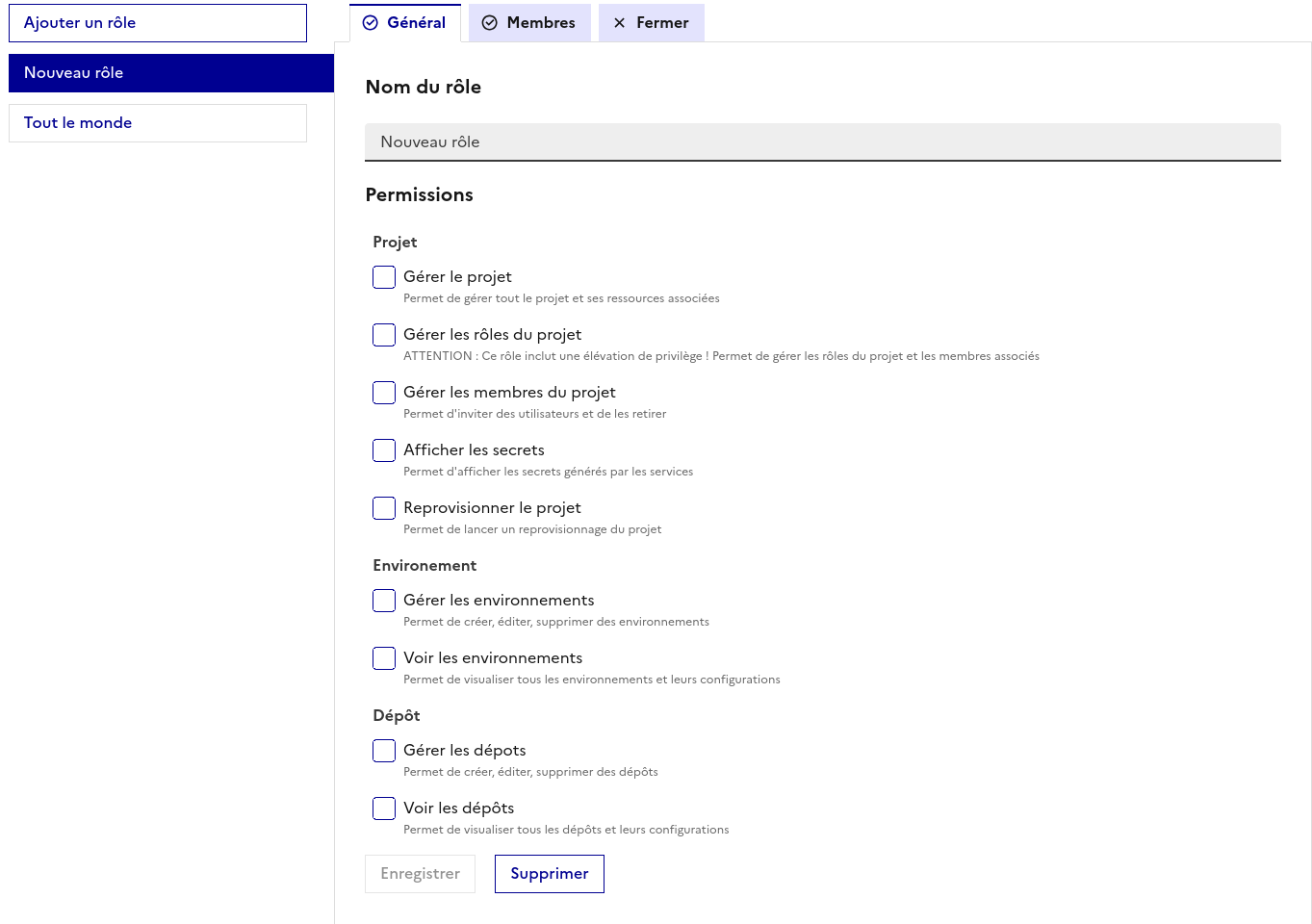
Task: Switch to the Membres tab
Action: pyautogui.click(x=529, y=23)
